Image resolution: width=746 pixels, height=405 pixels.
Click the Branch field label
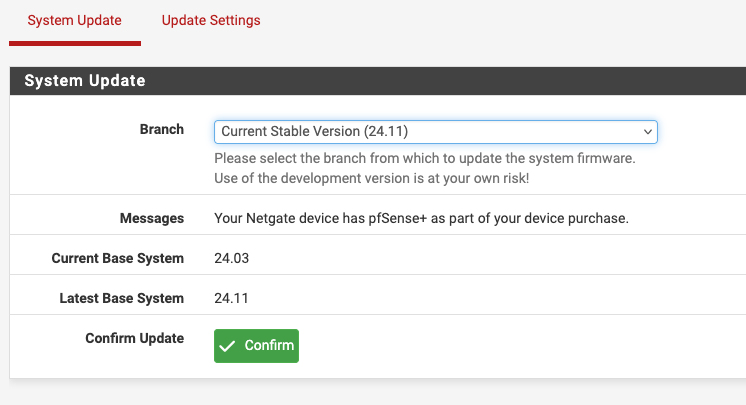pyautogui.click(x=161, y=129)
